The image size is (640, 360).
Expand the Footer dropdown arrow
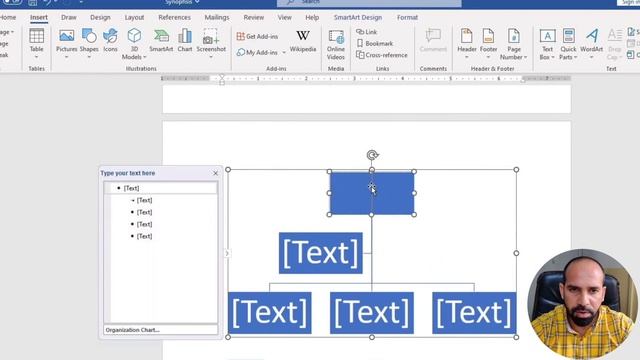(x=488, y=57)
